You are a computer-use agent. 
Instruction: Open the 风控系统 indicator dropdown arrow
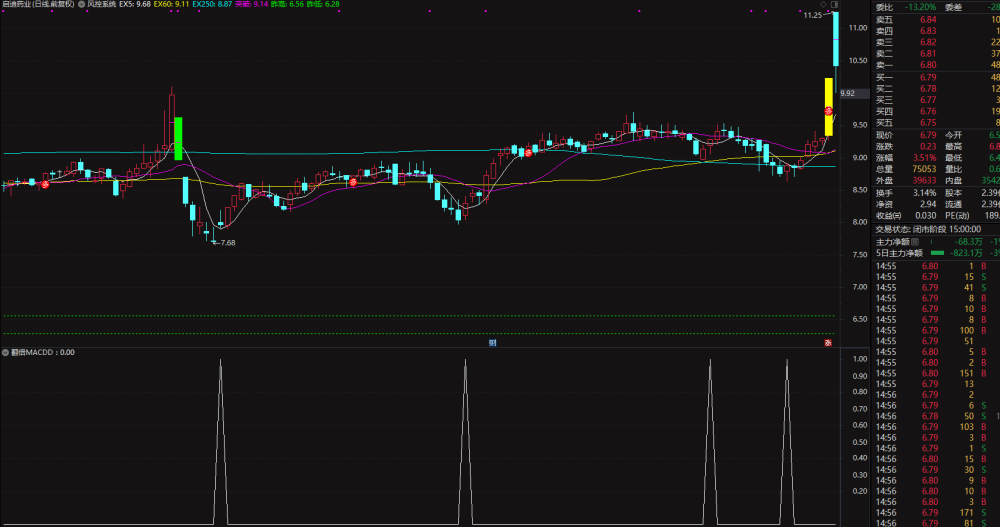coord(82,4)
